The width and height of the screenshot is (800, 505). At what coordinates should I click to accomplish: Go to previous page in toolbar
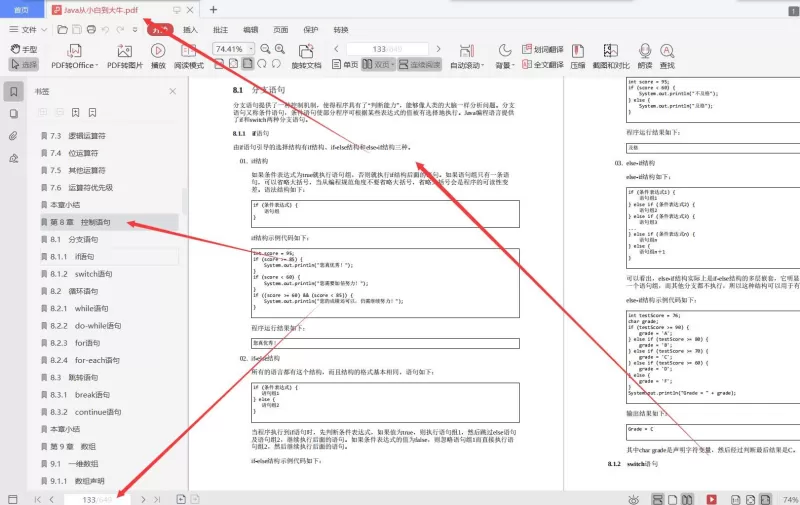pos(336,49)
